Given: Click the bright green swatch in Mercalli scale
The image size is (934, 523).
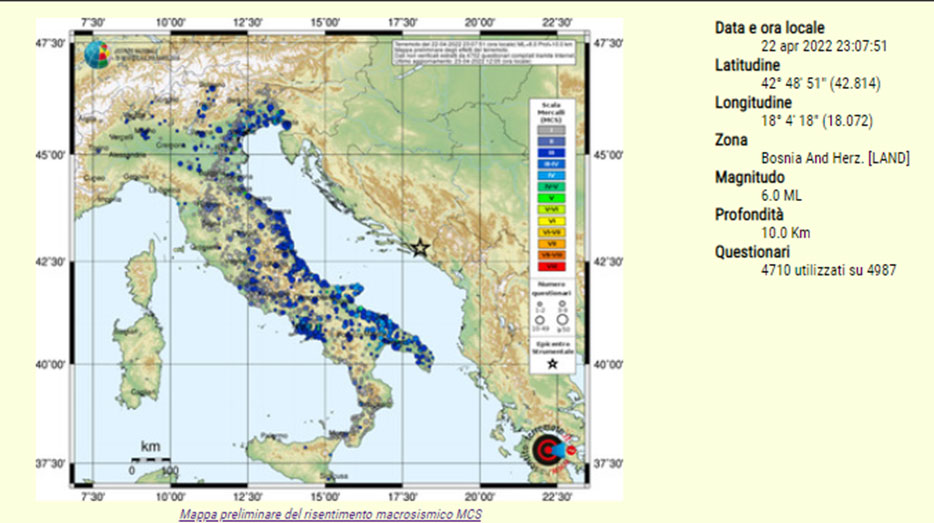Looking at the screenshot, I should coord(551,198).
